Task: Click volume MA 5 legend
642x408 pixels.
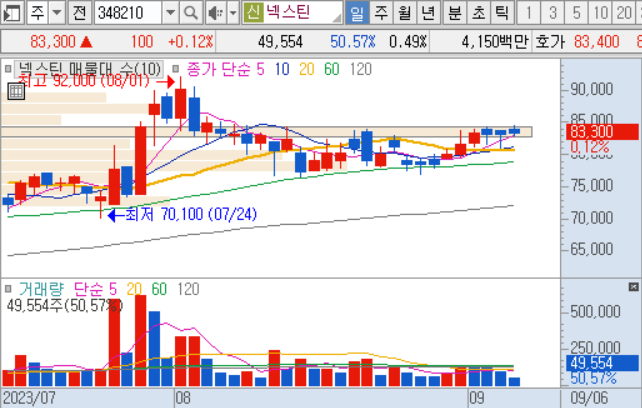Action: point(113,289)
